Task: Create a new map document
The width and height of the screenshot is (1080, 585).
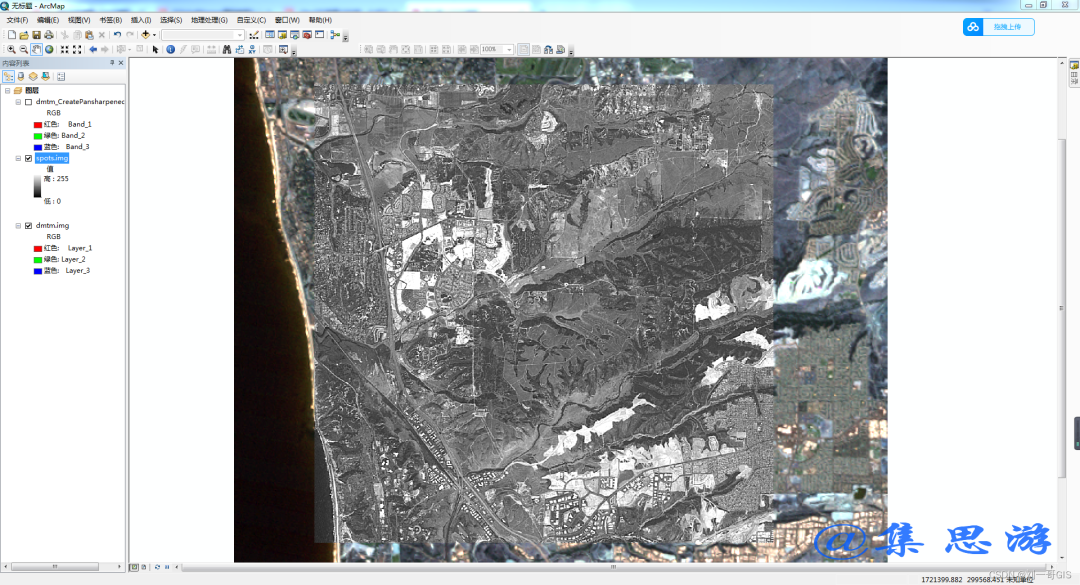Action: pos(12,34)
